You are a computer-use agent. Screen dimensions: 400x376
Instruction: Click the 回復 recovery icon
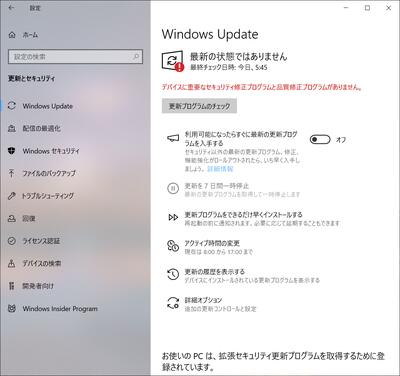12,218
